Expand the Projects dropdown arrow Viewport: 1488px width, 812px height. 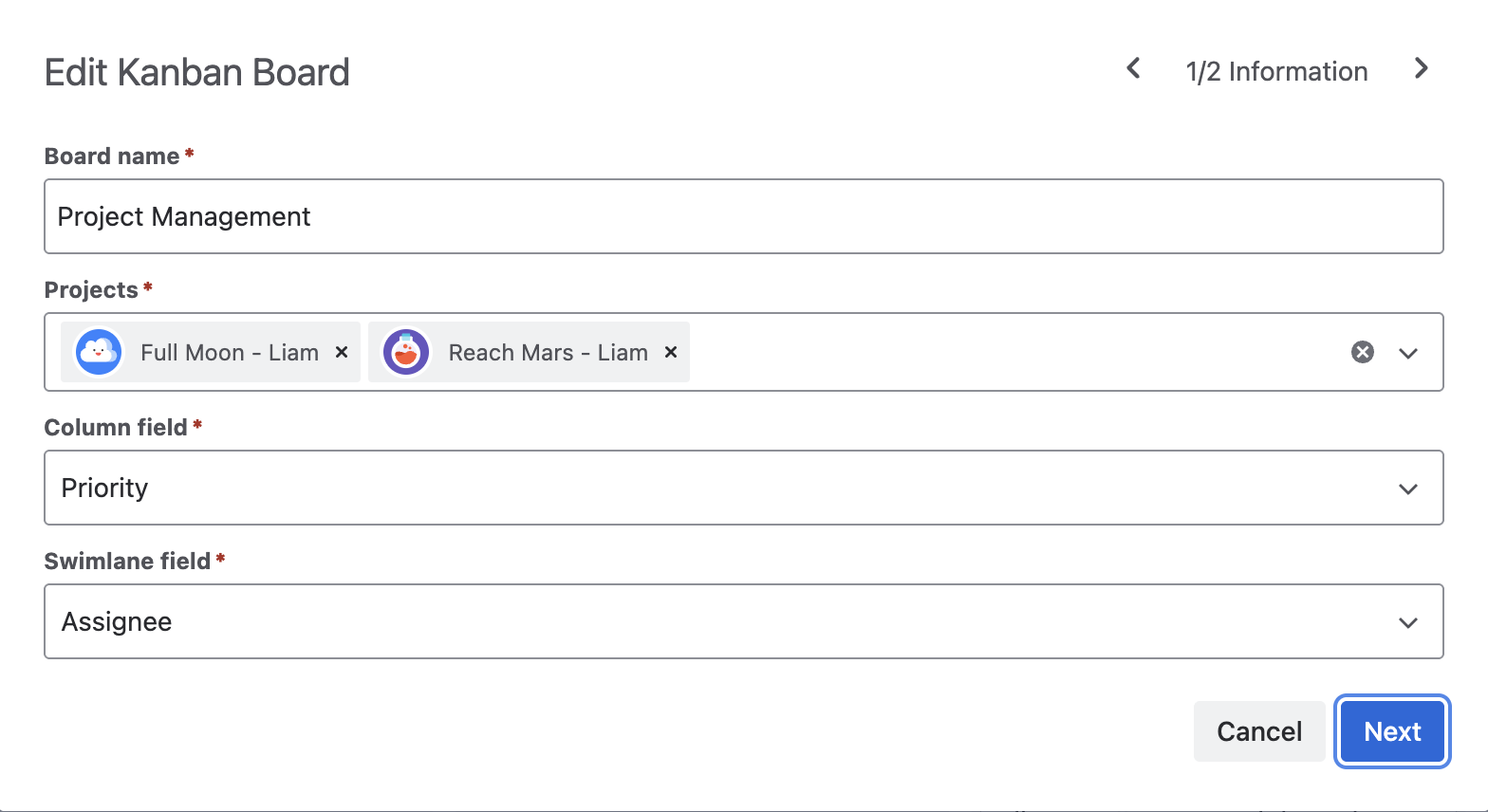point(1408,353)
